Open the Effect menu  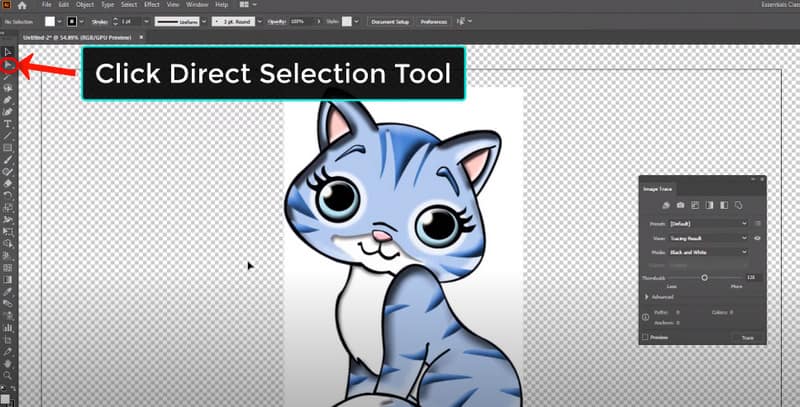[152, 5]
